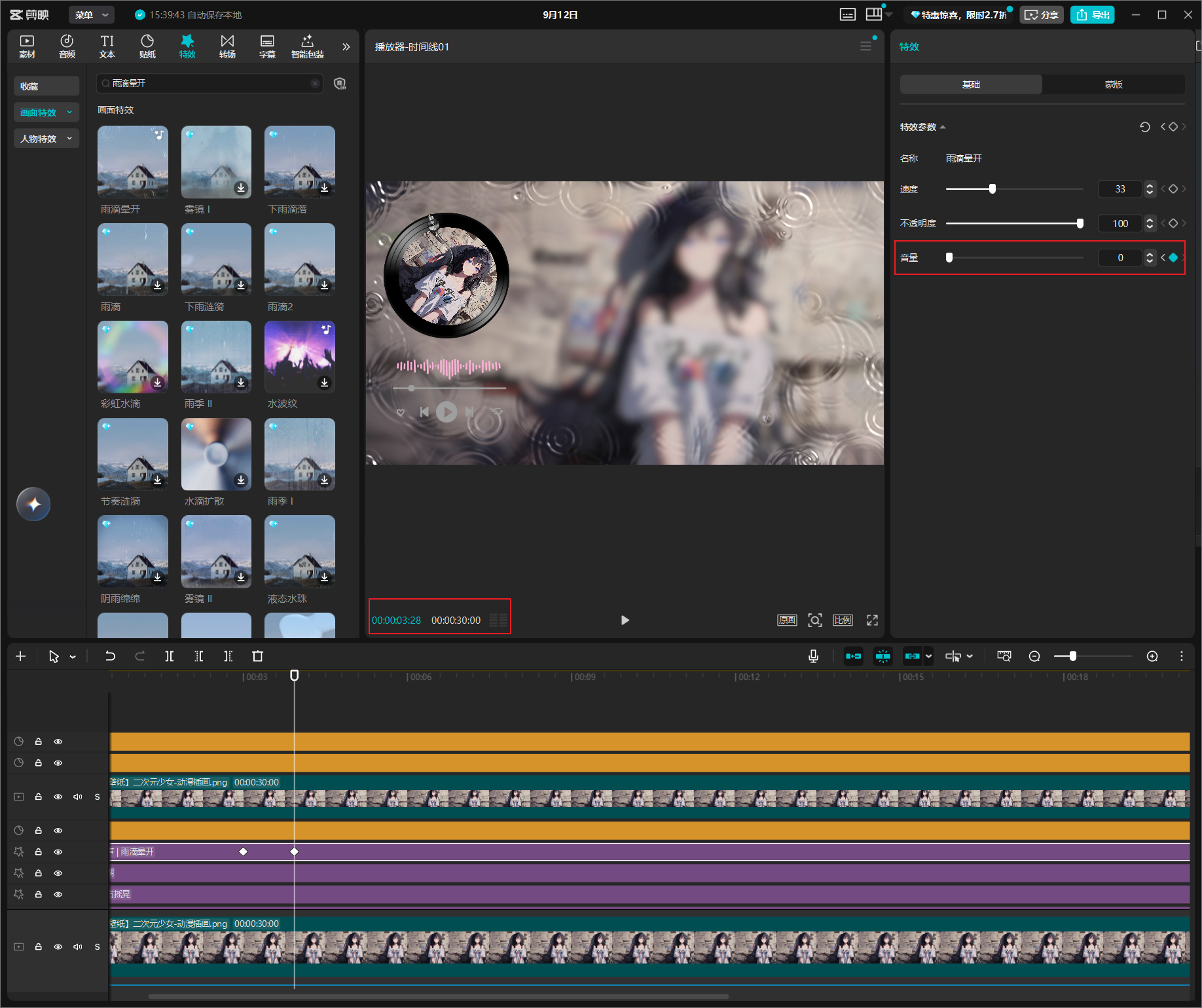Select the 雨滴晕开 effect thumbnail
Image resolution: width=1202 pixels, height=1008 pixels.
point(133,162)
